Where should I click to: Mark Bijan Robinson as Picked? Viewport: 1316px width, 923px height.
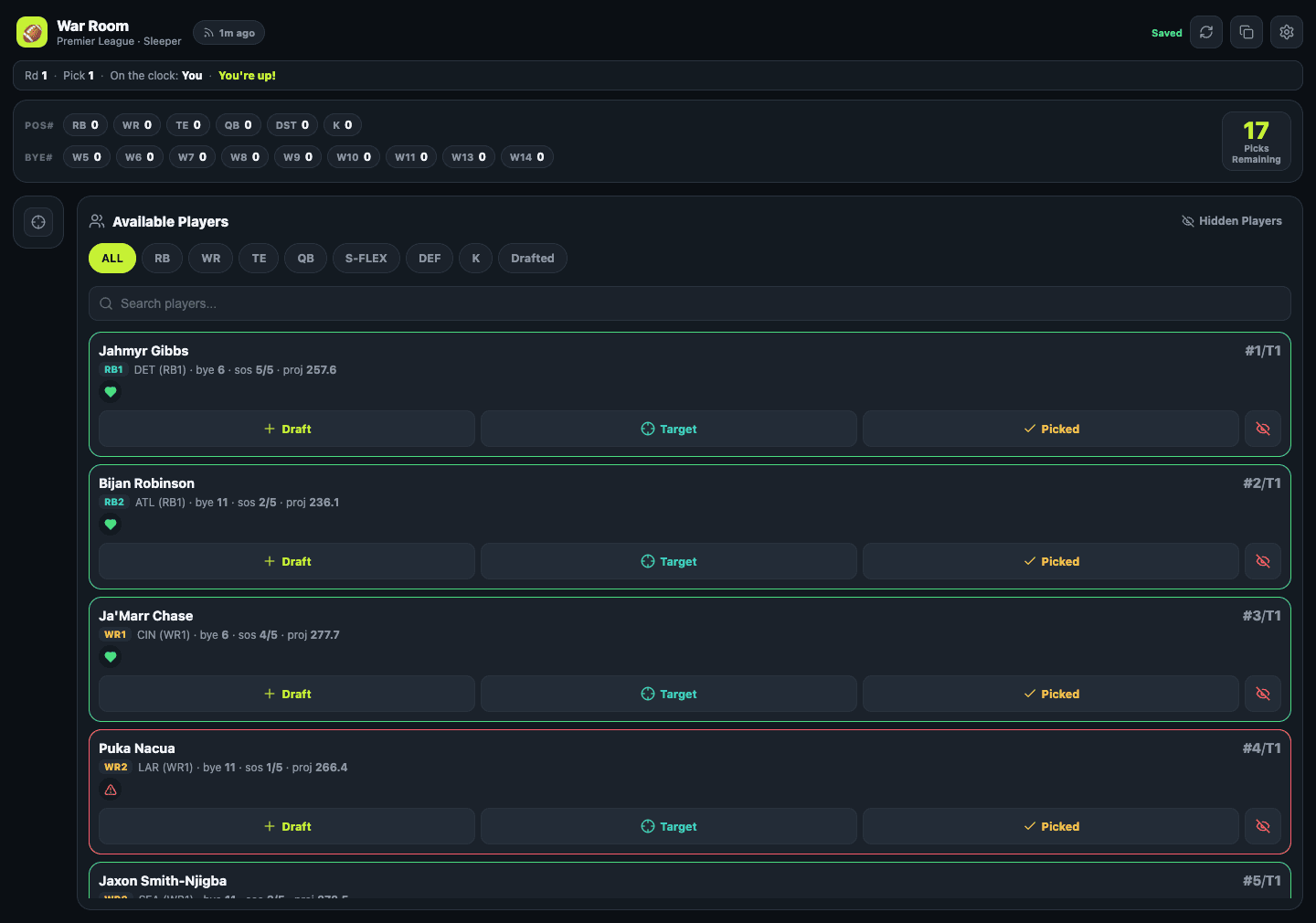click(x=1051, y=561)
